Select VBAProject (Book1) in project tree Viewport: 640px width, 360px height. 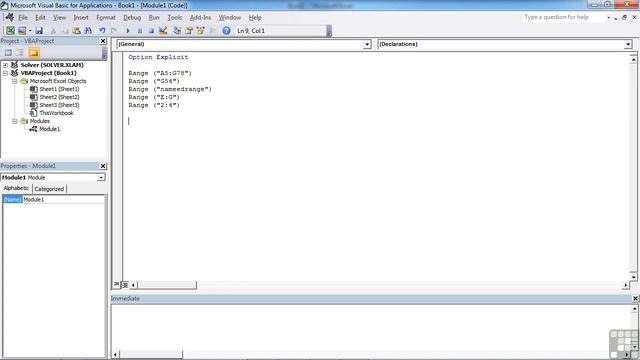click(x=48, y=73)
